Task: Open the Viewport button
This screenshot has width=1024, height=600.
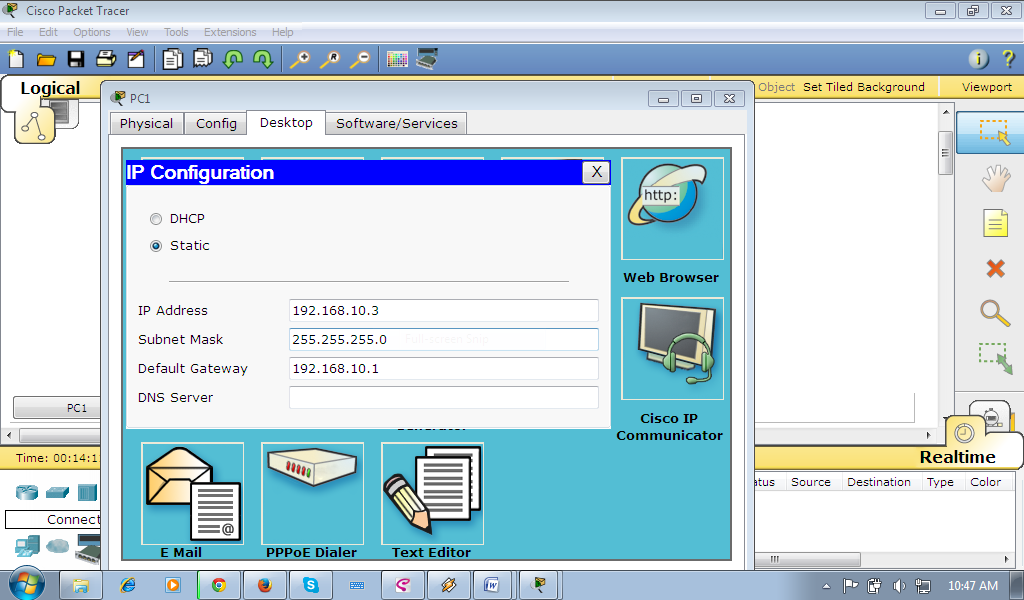Action: (x=985, y=86)
